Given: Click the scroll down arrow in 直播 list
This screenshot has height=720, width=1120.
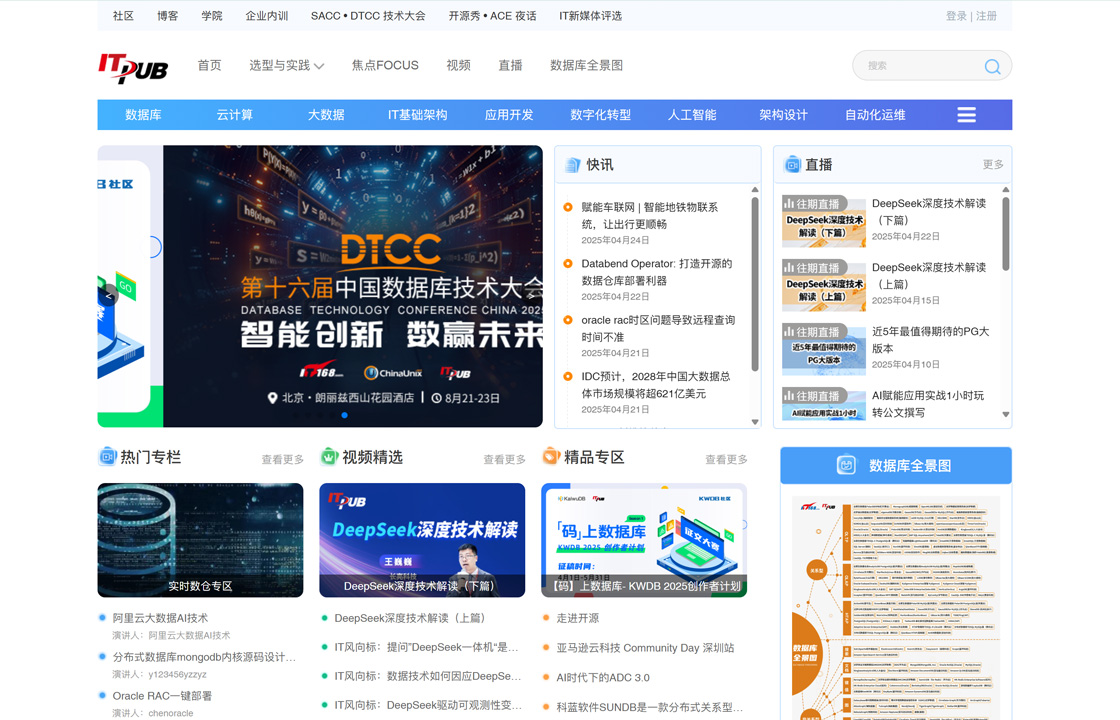Looking at the screenshot, I should (1006, 414).
